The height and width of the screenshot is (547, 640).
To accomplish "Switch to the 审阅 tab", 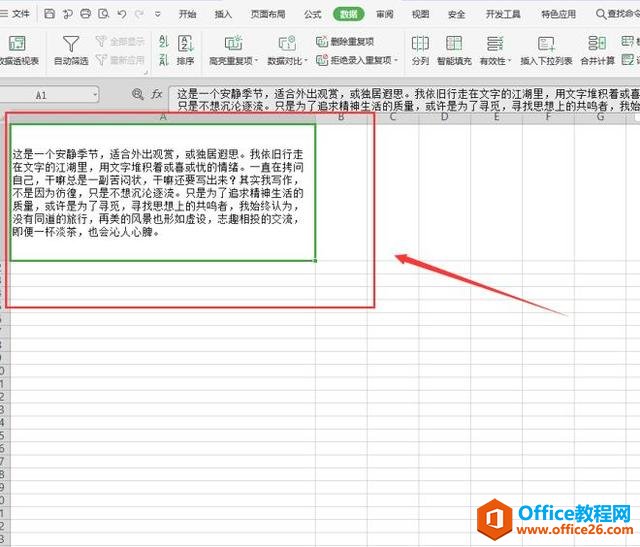I will tap(384, 14).
